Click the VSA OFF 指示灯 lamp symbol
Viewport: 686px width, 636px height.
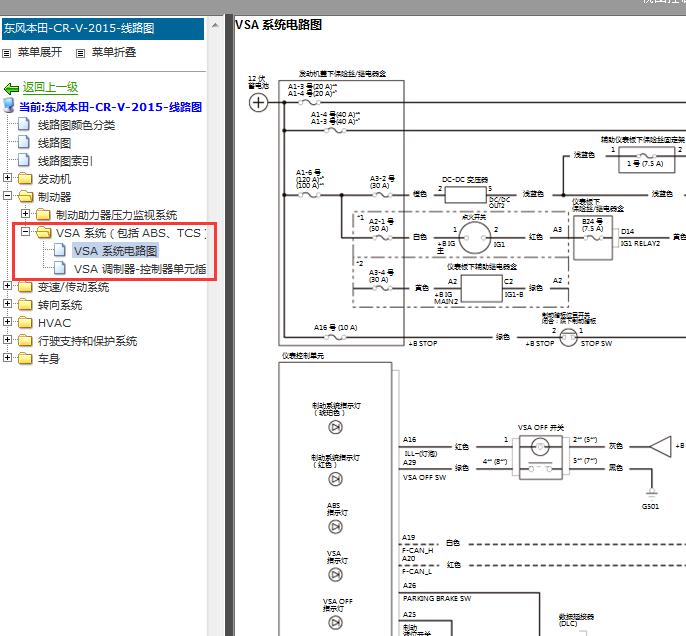[336, 622]
